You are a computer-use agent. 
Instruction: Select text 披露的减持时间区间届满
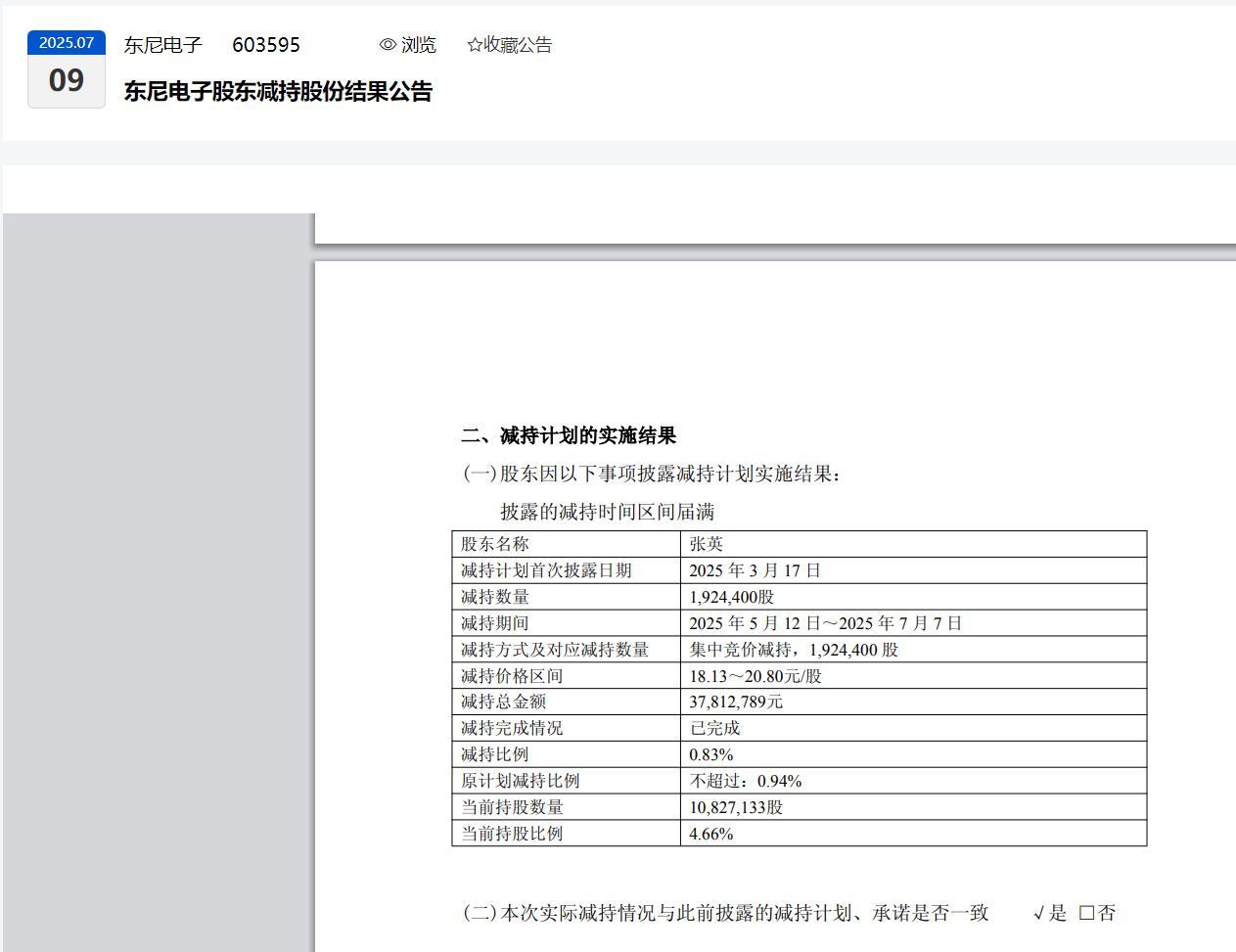(608, 512)
